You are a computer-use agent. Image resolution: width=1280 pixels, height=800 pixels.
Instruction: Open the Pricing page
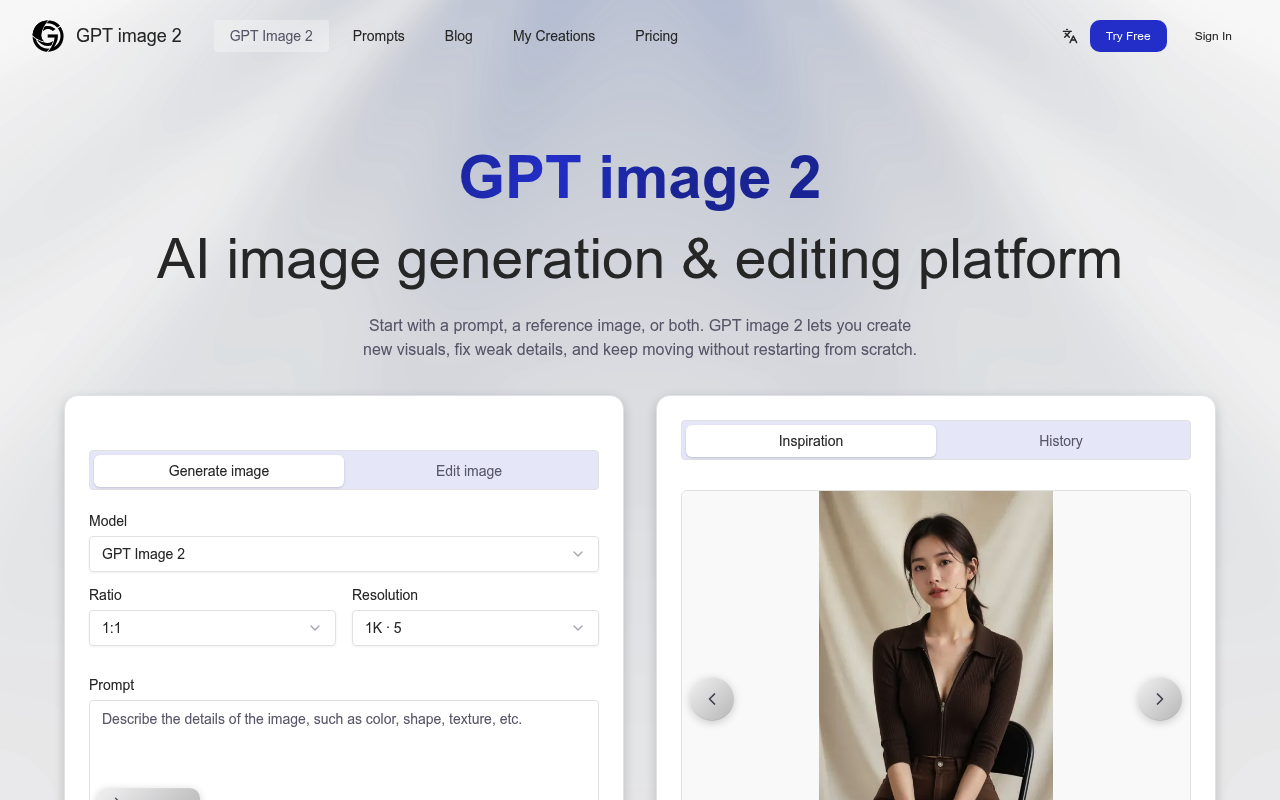click(x=656, y=36)
